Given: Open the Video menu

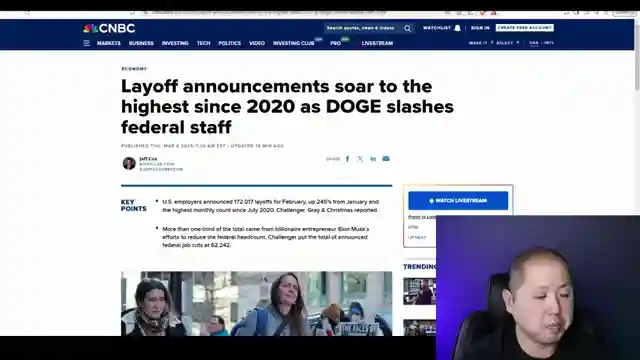Looking at the screenshot, I should [x=257, y=43].
